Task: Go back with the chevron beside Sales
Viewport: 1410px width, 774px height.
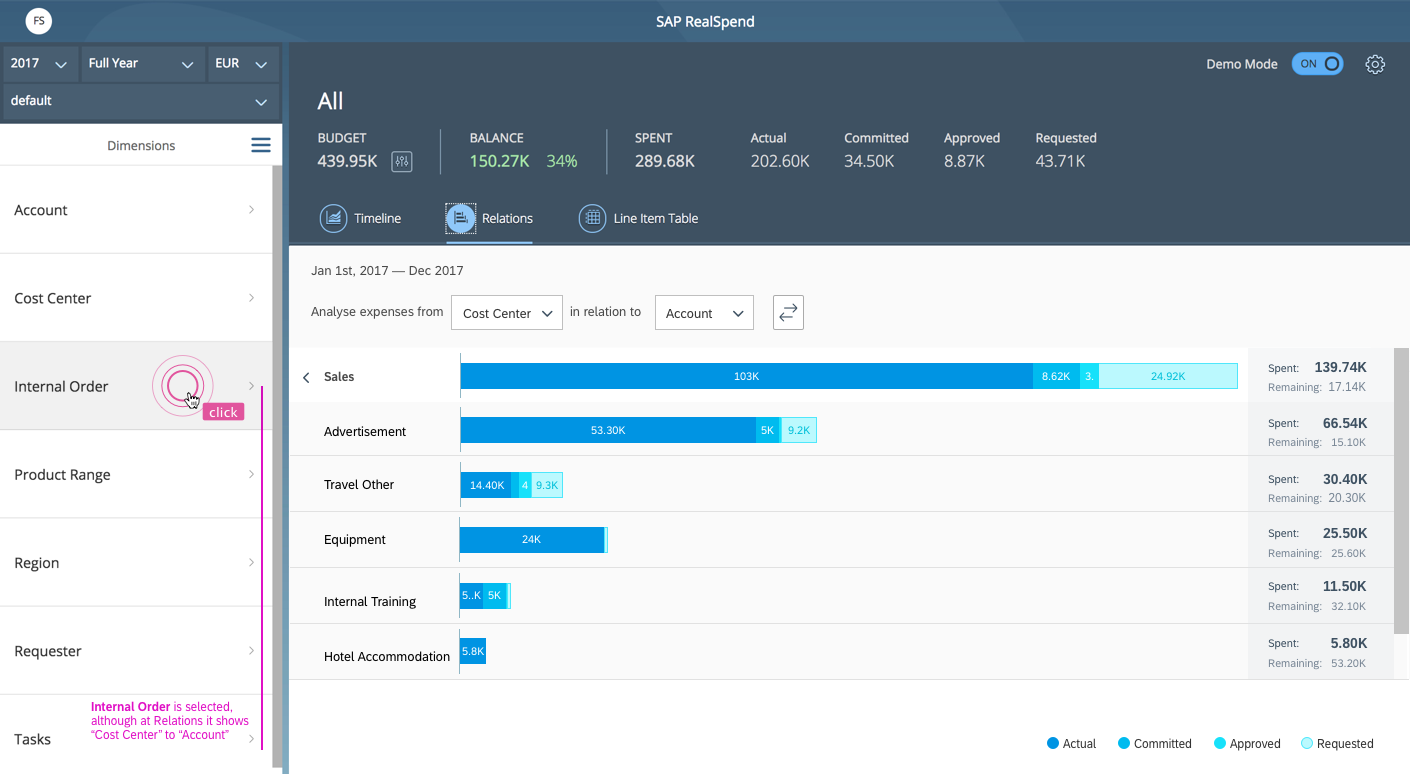Action: click(x=306, y=377)
